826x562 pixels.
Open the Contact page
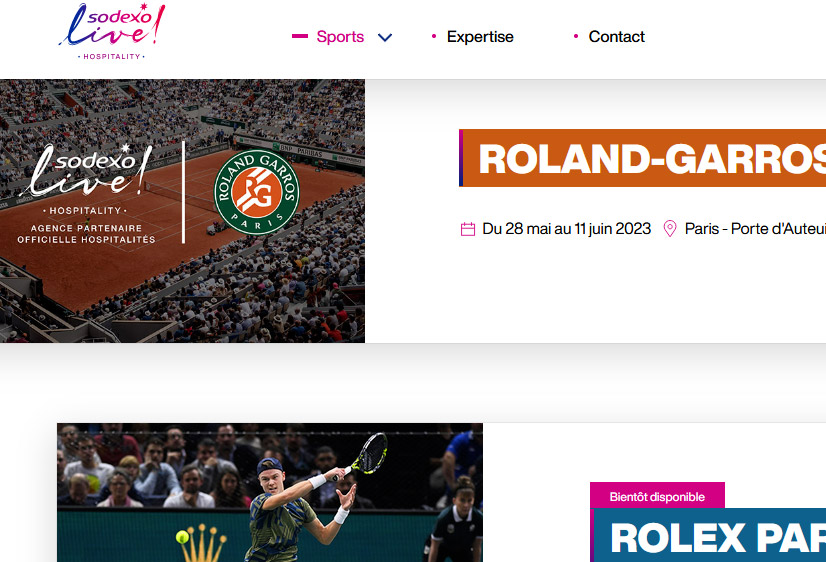616,37
